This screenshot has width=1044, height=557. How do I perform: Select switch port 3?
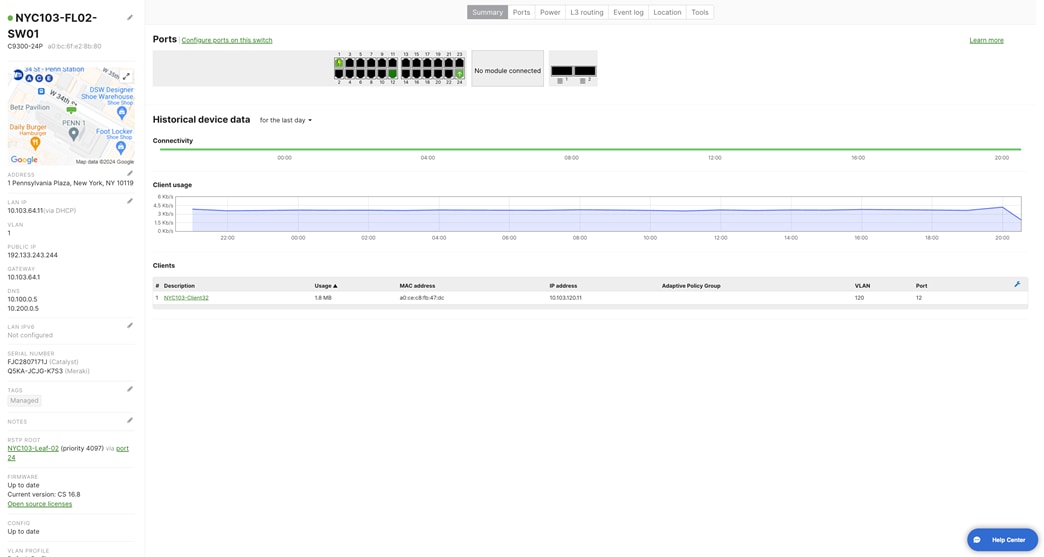click(x=350, y=63)
